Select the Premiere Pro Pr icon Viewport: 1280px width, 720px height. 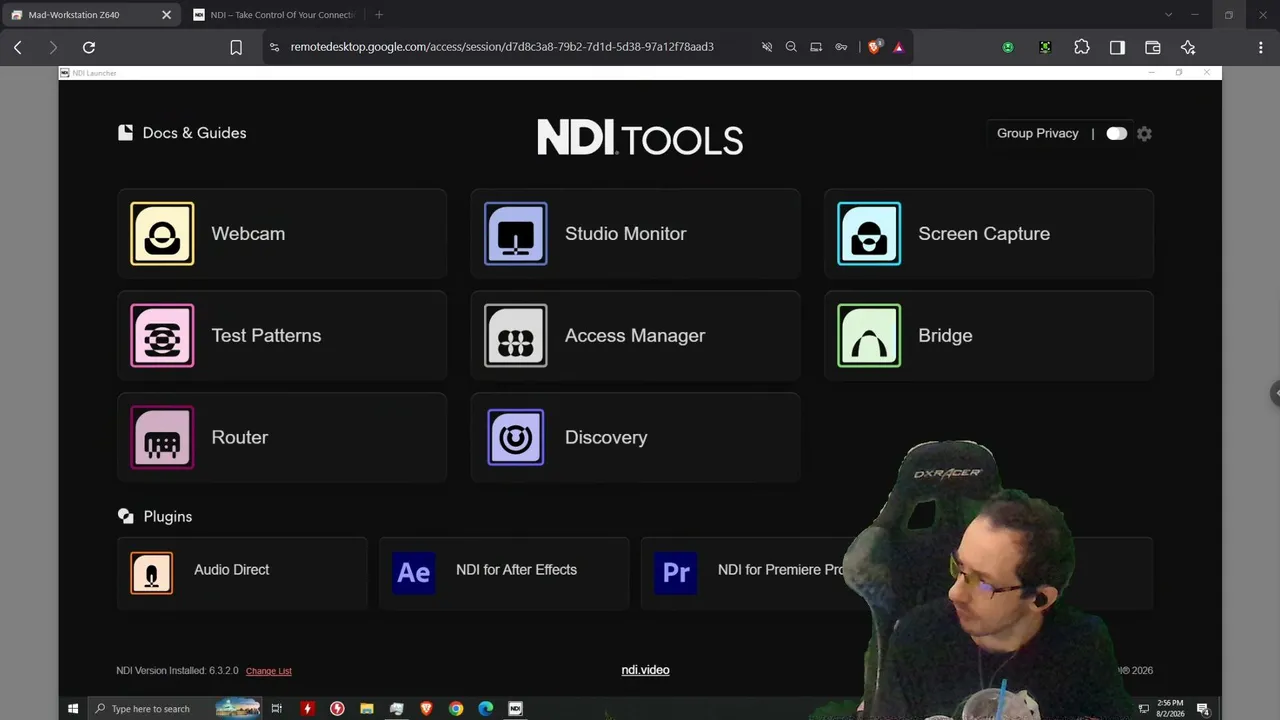pyautogui.click(x=676, y=573)
